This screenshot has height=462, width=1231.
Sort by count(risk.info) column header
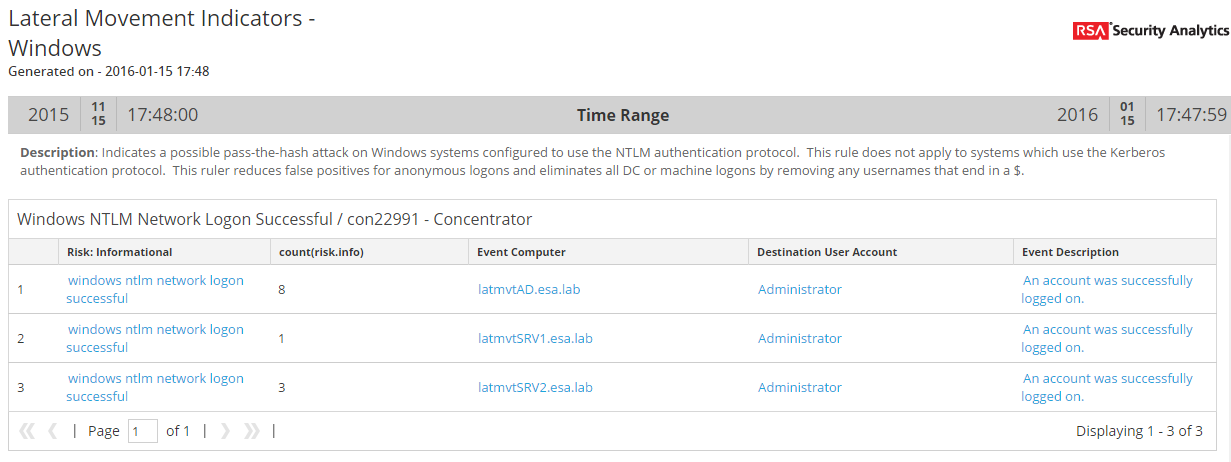point(321,252)
